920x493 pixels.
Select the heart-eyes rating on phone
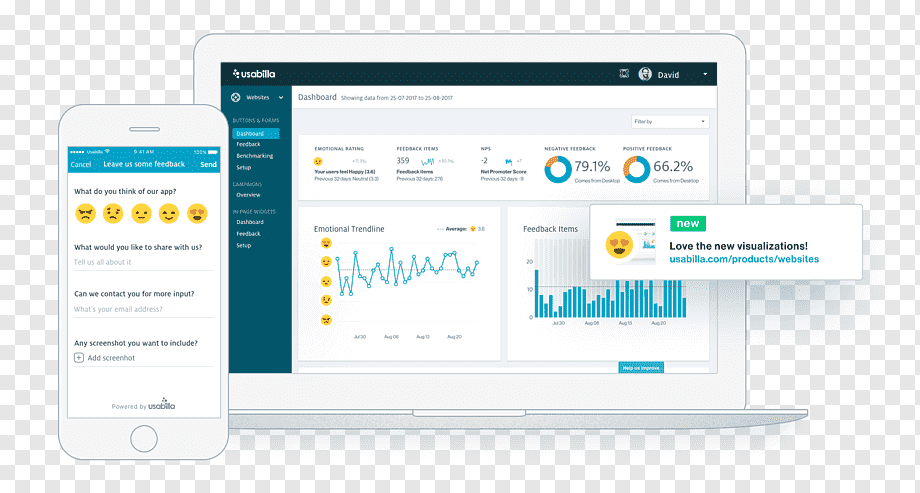[x=197, y=213]
